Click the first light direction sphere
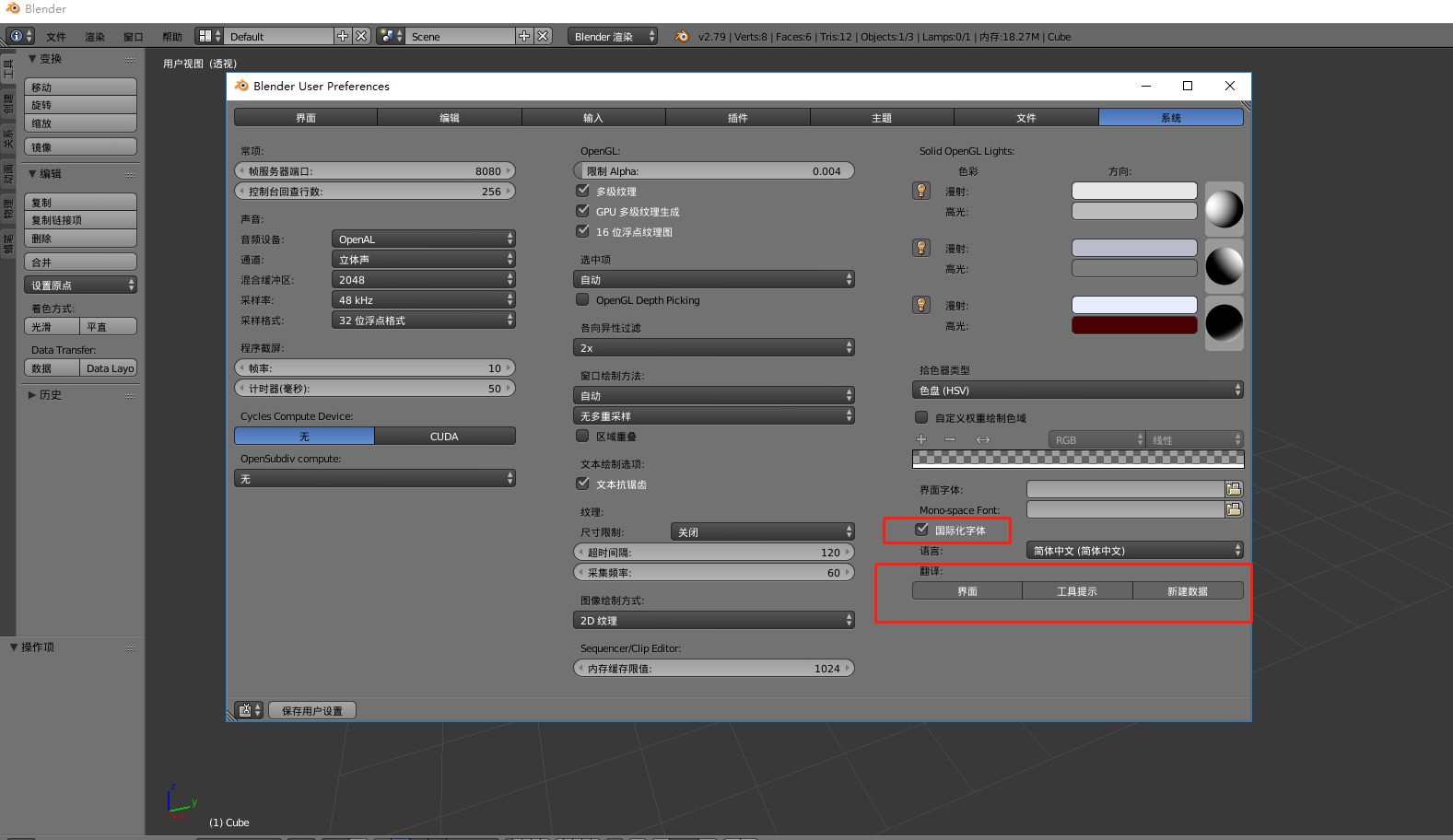The height and width of the screenshot is (840, 1453). coord(1225,209)
